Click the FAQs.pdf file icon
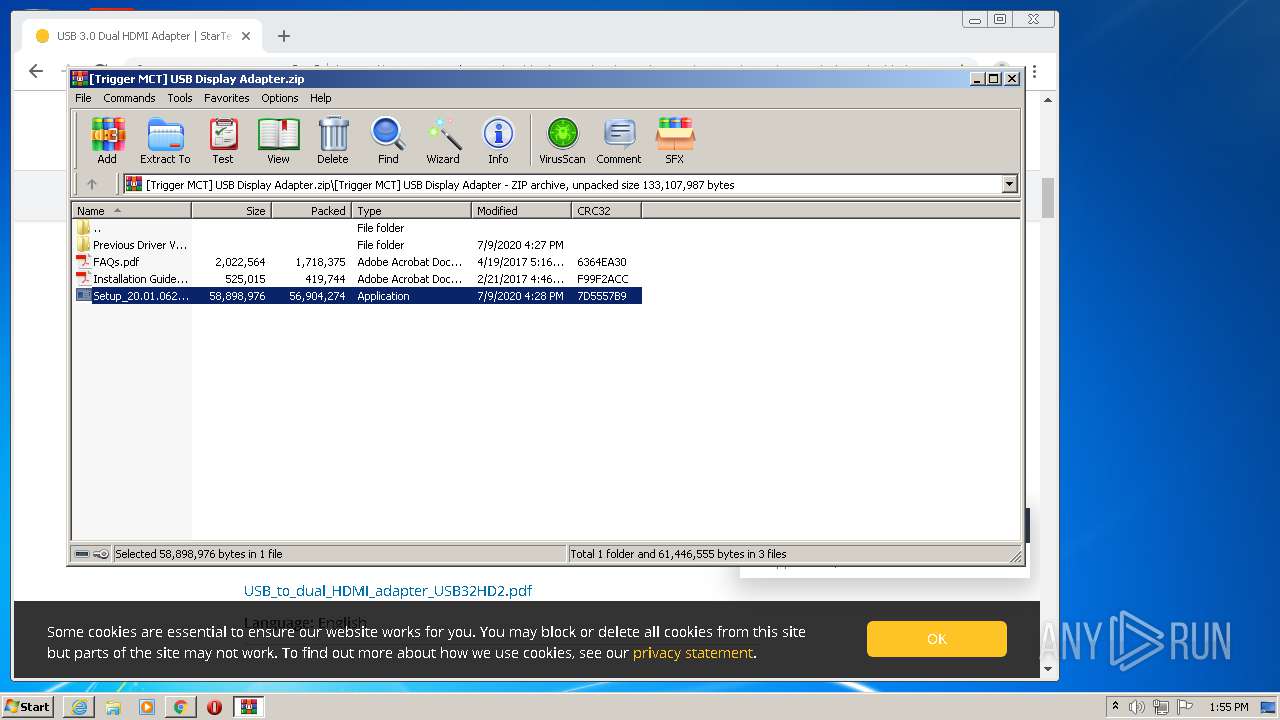This screenshot has height=720, width=1280. coord(84,262)
